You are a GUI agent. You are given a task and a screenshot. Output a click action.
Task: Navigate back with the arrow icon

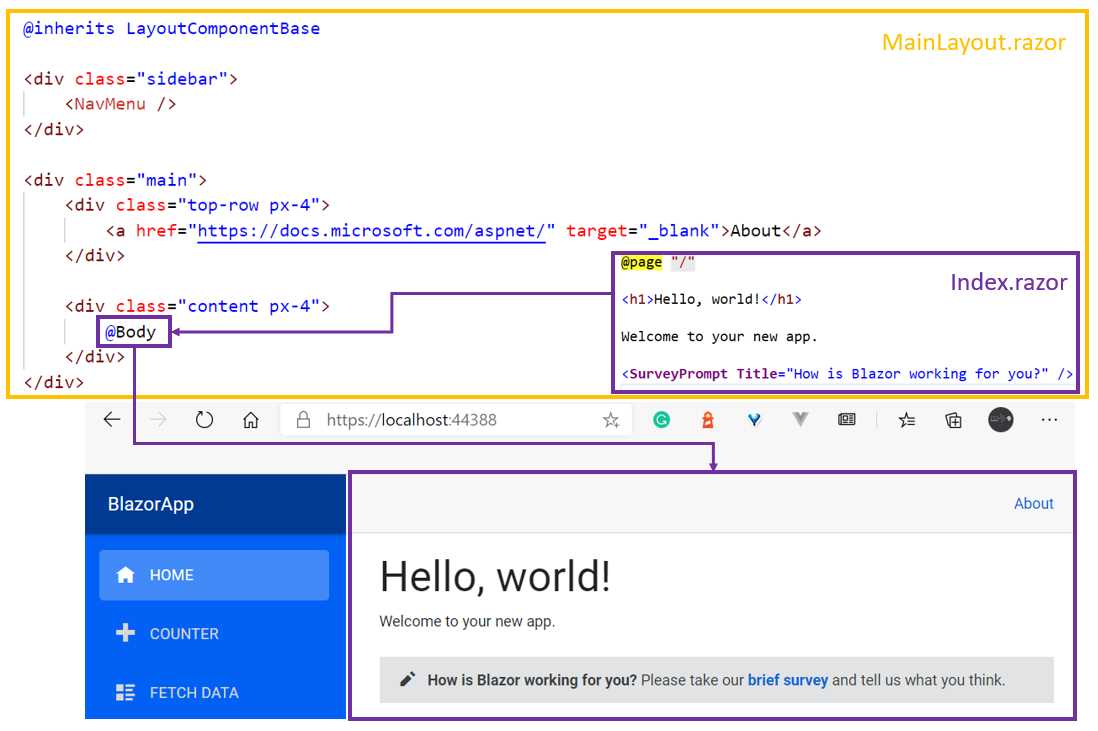coord(112,420)
